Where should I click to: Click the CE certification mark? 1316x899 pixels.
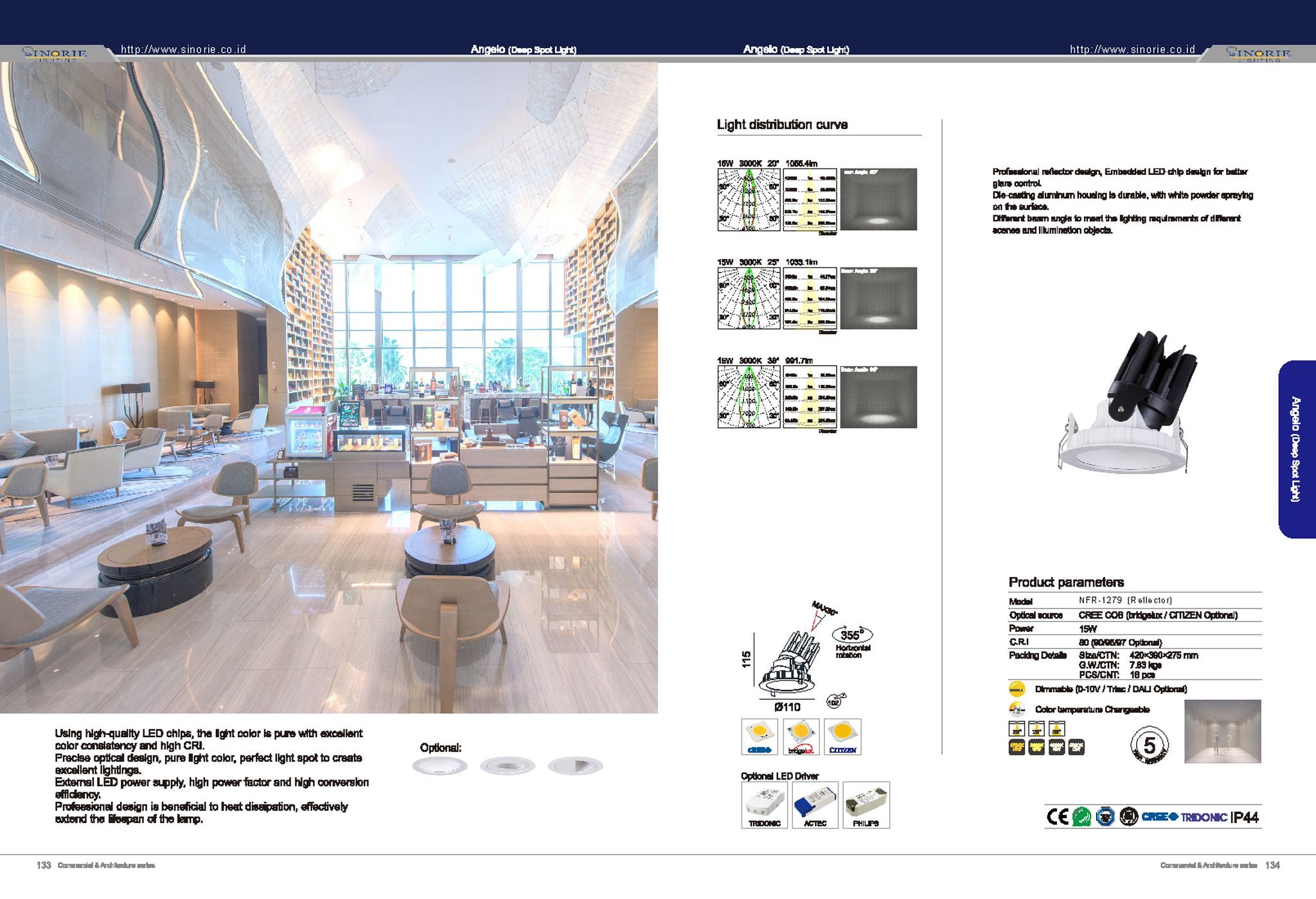click(x=1057, y=817)
